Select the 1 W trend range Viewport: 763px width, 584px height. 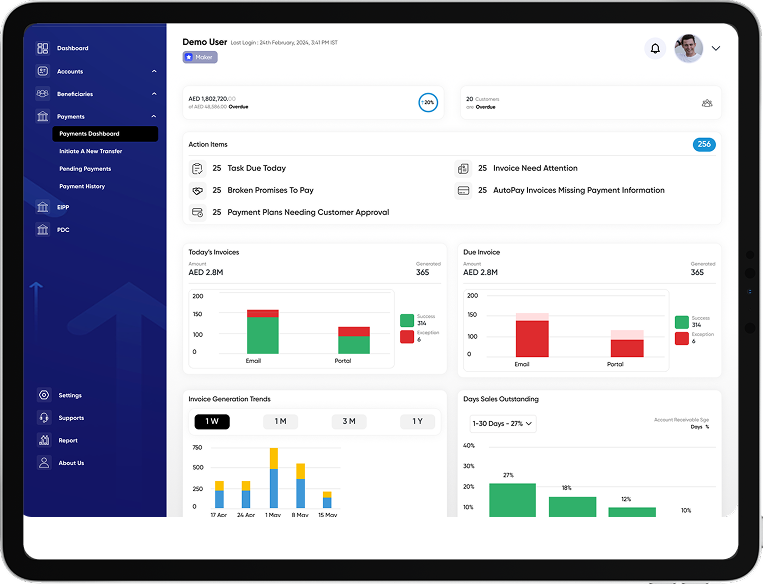click(212, 422)
